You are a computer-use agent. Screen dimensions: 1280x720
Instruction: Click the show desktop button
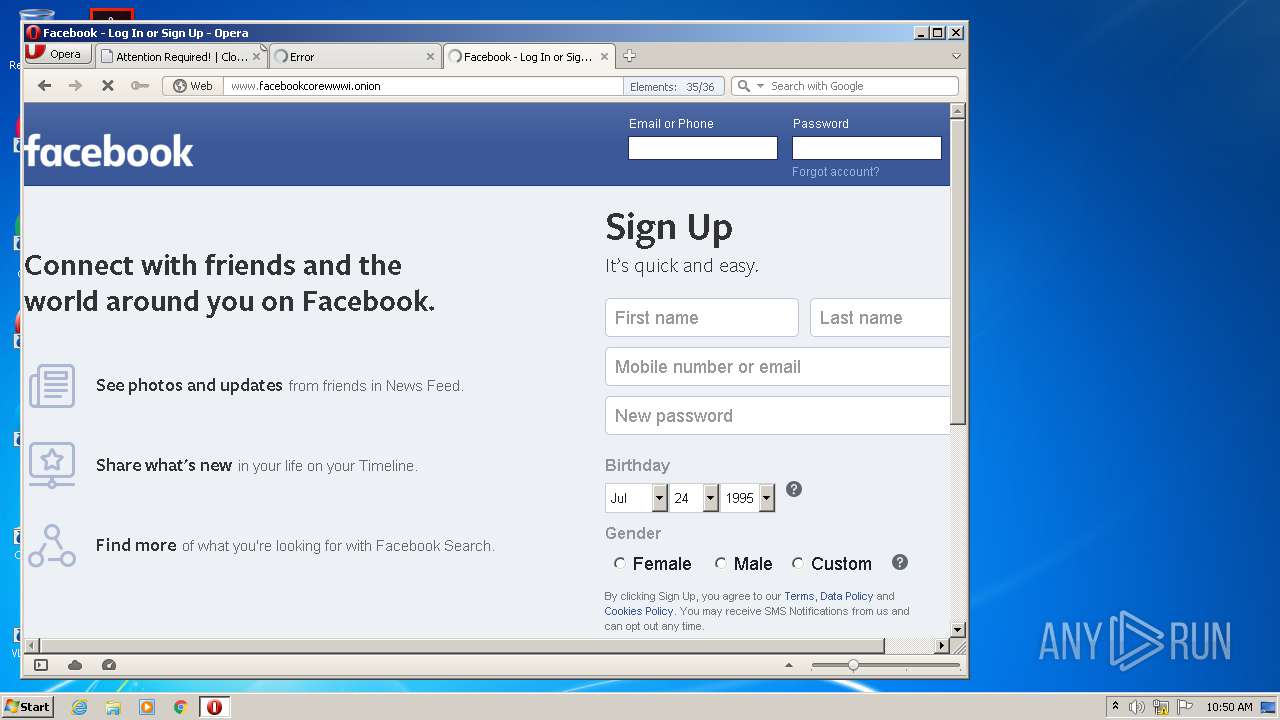point(1268,707)
